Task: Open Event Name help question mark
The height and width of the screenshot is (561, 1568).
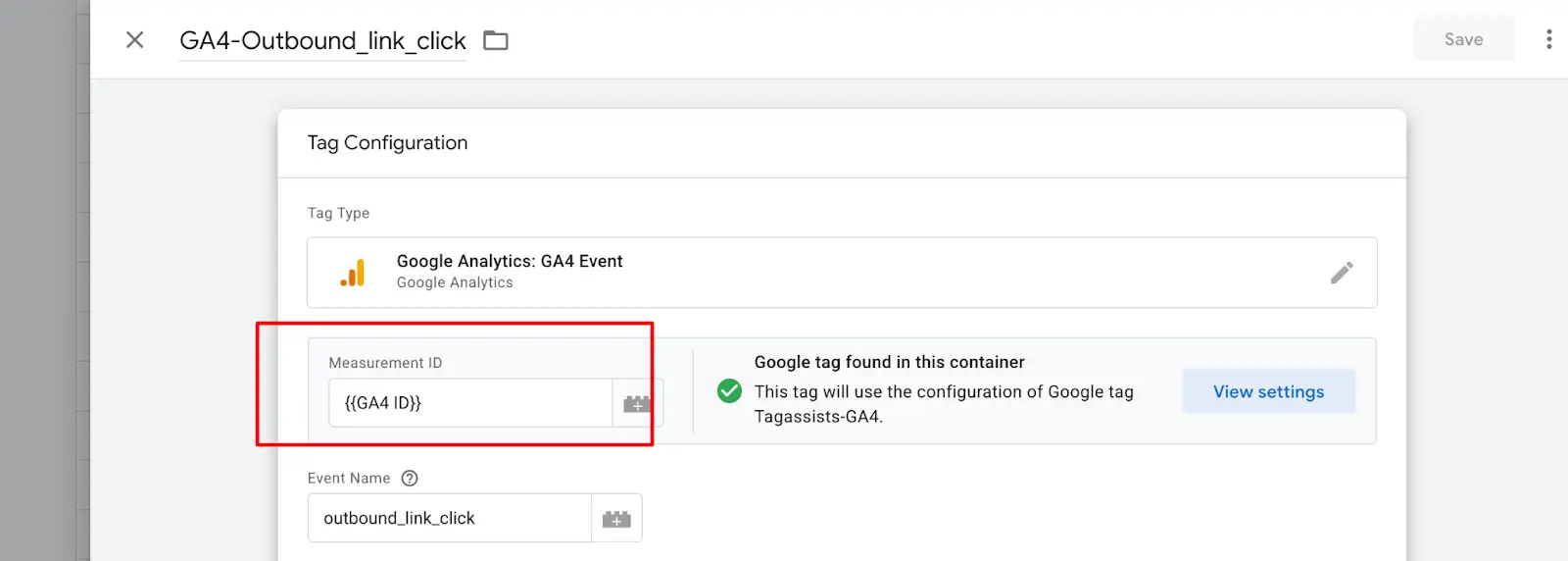Action: tap(410, 479)
